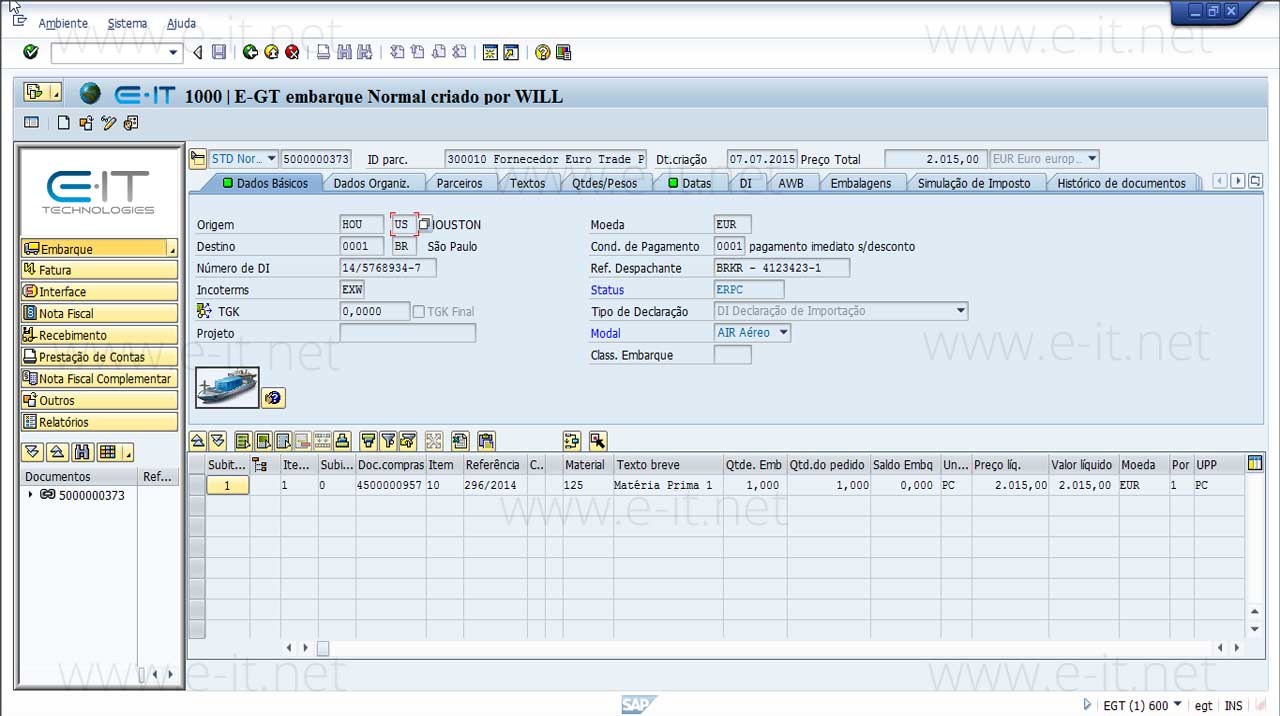Click the Interface sidebar button
Viewport: 1280px width, 716px height.
pyautogui.click(x=99, y=292)
